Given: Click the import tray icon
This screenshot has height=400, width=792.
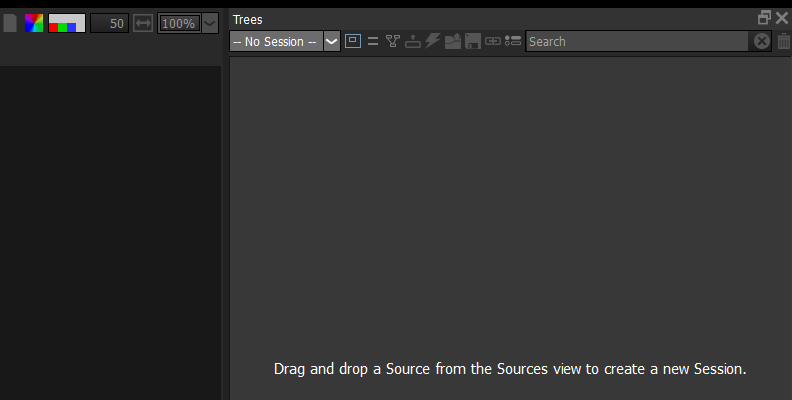Looking at the screenshot, I should click(413, 41).
